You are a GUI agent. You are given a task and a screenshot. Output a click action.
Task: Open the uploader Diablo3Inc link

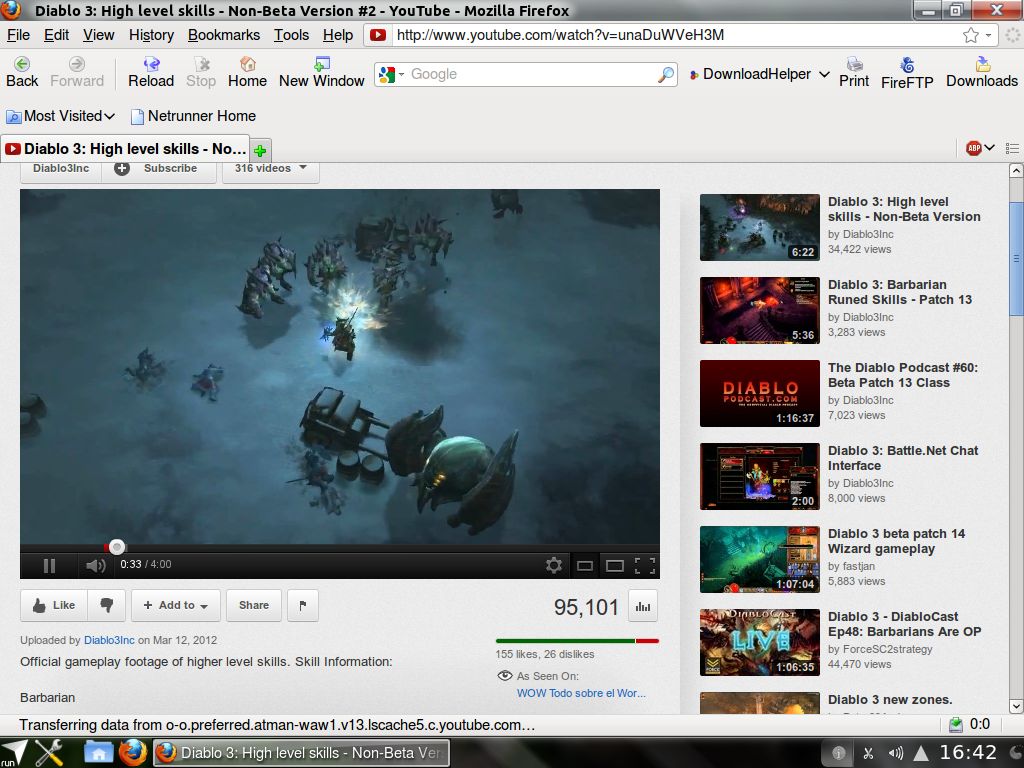click(x=109, y=640)
